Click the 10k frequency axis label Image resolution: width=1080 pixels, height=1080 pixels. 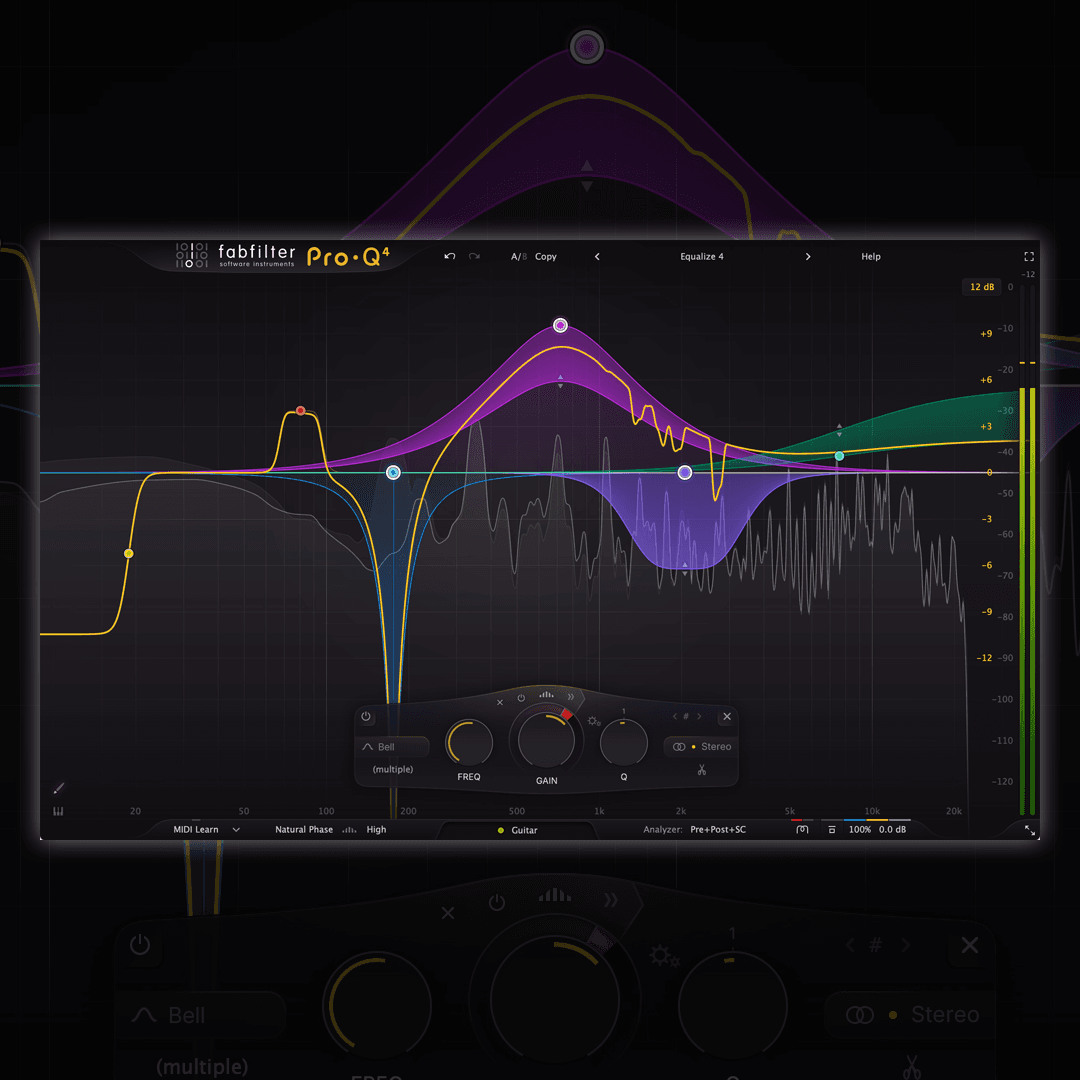click(872, 811)
